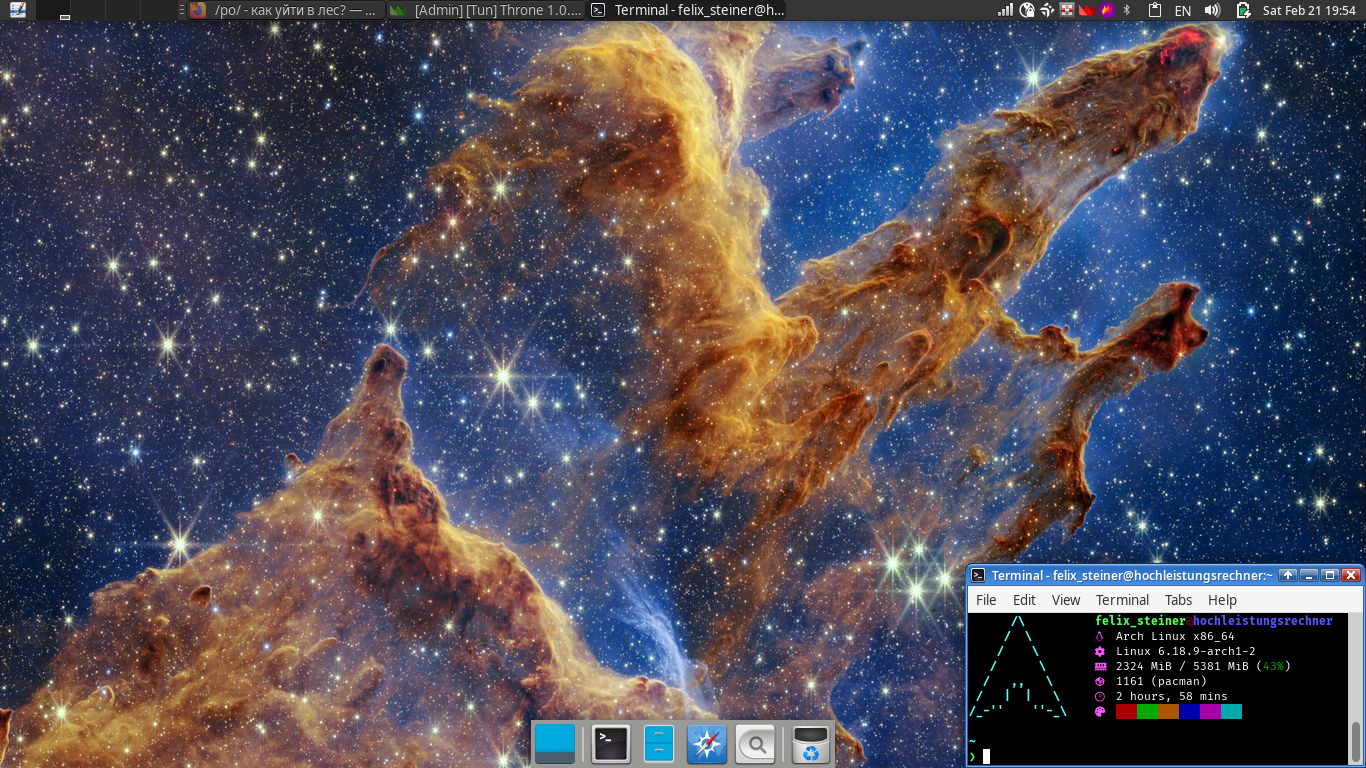Switch to the Firefox /po/ taskbar window
The height and width of the screenshot is (768, 1366).
[x=285, y=10]
